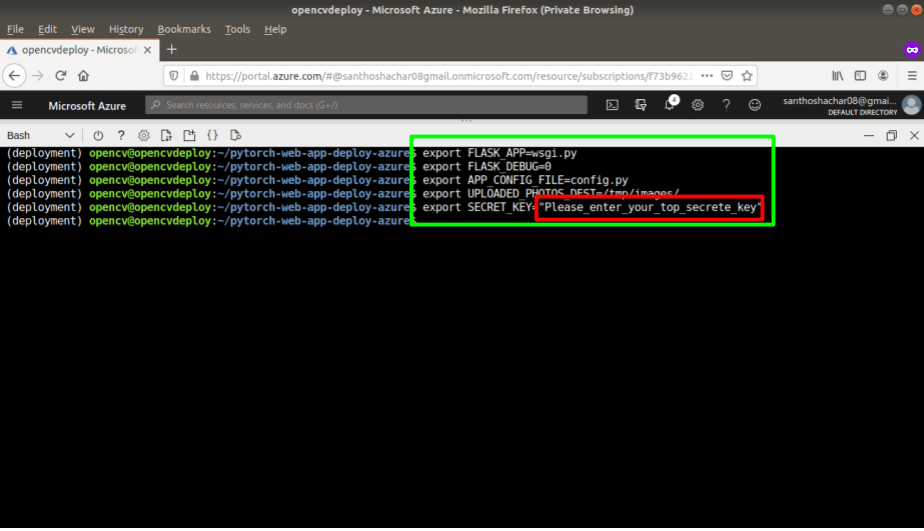Restart Cloud Shell with power icon
This screenshot has height=531, width=924.
click(x=98, y=136)
